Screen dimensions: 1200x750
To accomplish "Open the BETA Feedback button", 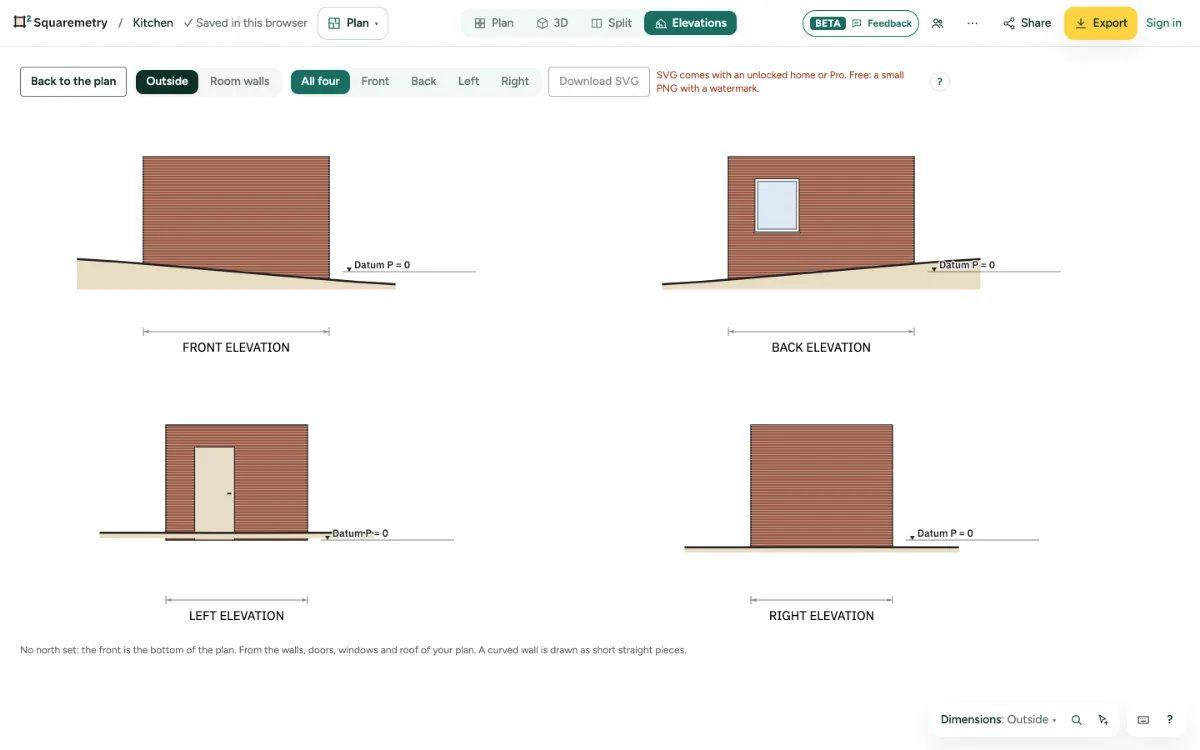I will pos(860,23).
